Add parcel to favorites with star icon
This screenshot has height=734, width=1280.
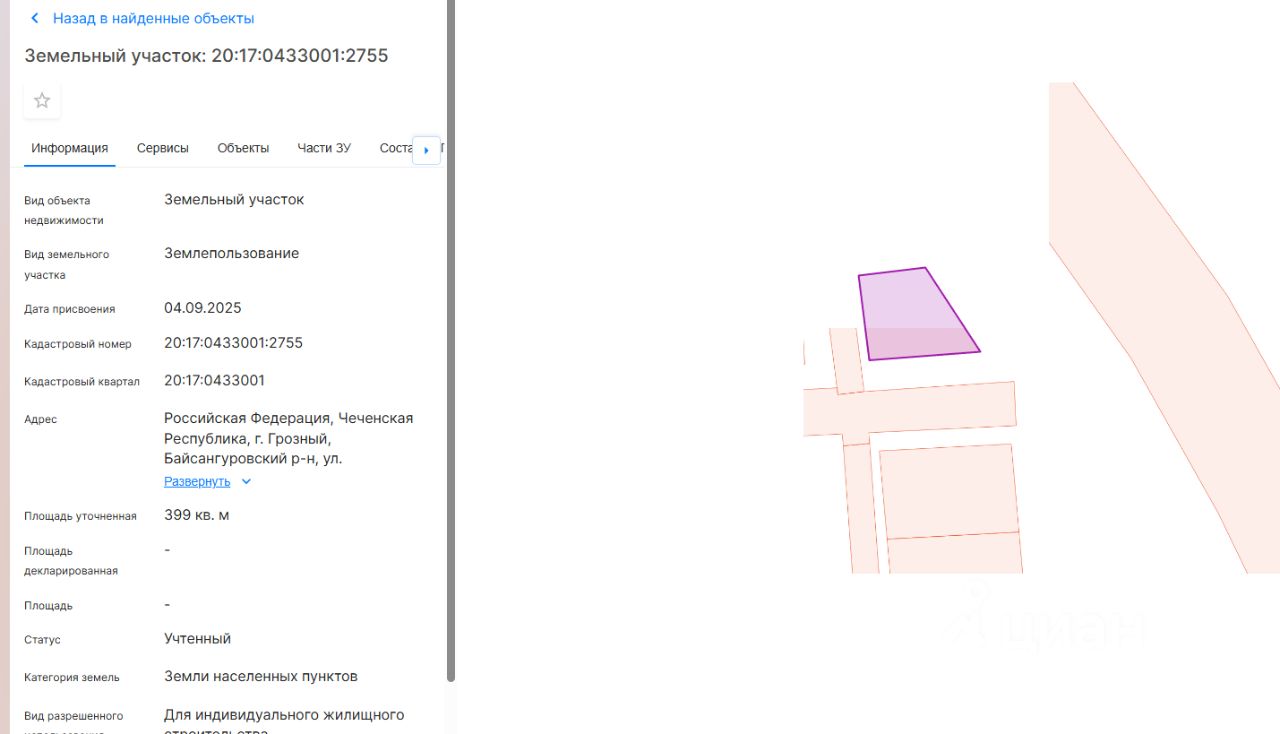click(x=42, y=100)
